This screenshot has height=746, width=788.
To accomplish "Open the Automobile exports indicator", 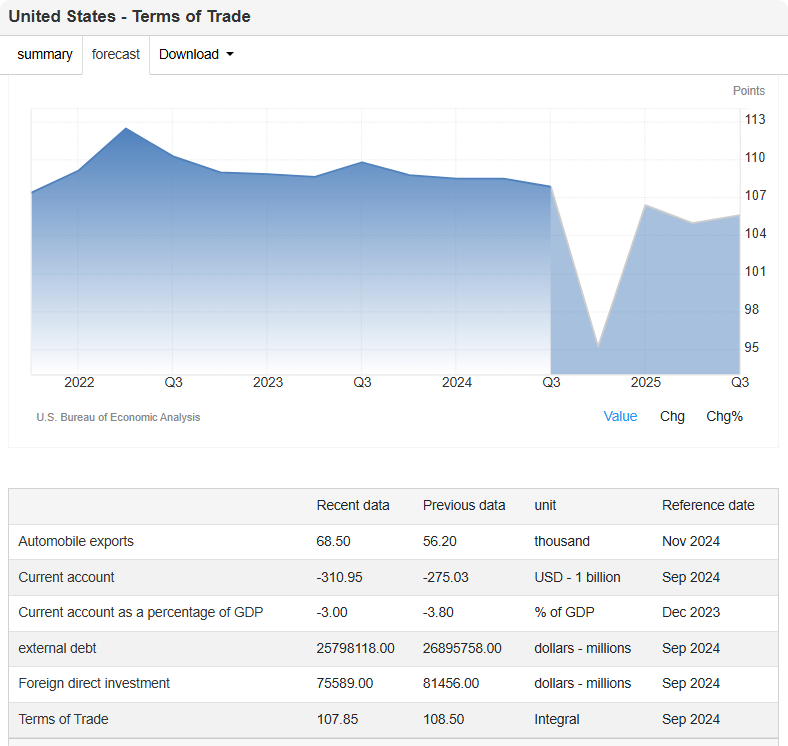I will point(76,541).
